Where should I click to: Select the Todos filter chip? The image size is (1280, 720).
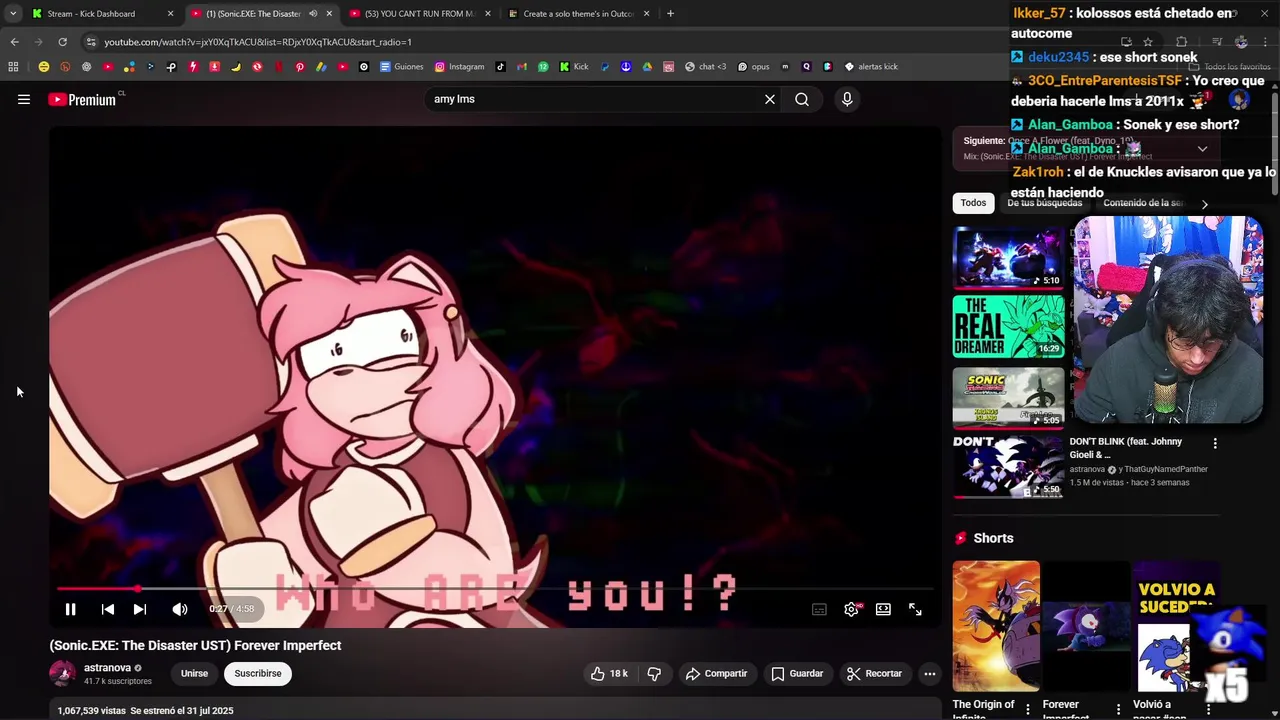973,203
